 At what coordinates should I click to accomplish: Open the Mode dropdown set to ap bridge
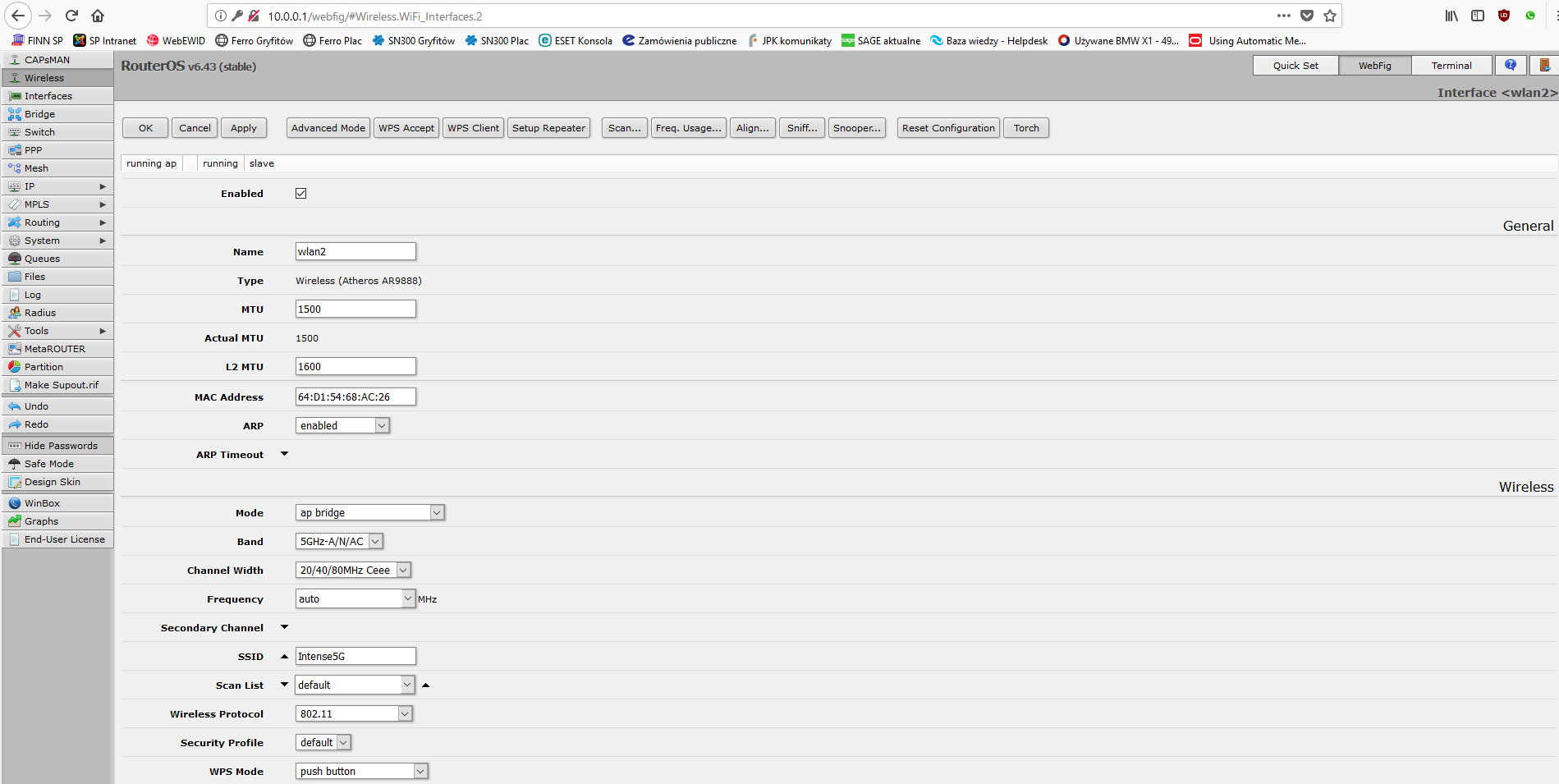pos(370,512)
